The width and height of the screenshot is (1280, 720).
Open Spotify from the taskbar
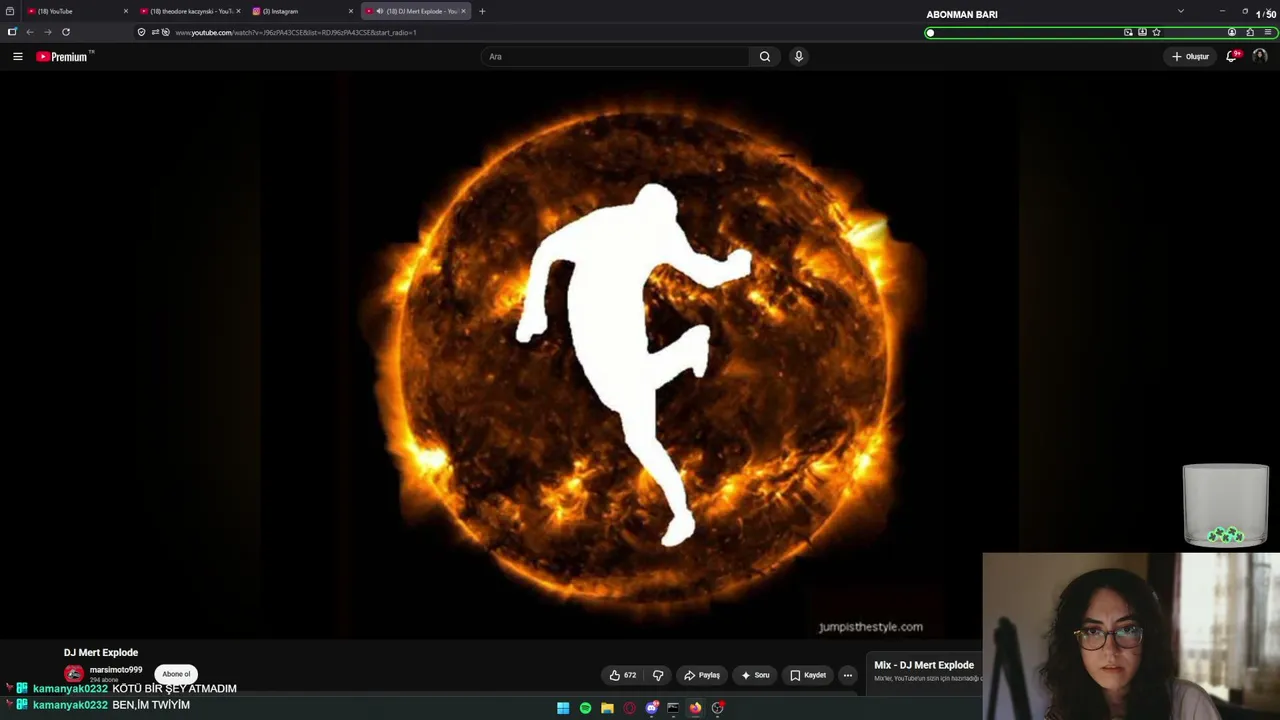[x=585, y=708]
